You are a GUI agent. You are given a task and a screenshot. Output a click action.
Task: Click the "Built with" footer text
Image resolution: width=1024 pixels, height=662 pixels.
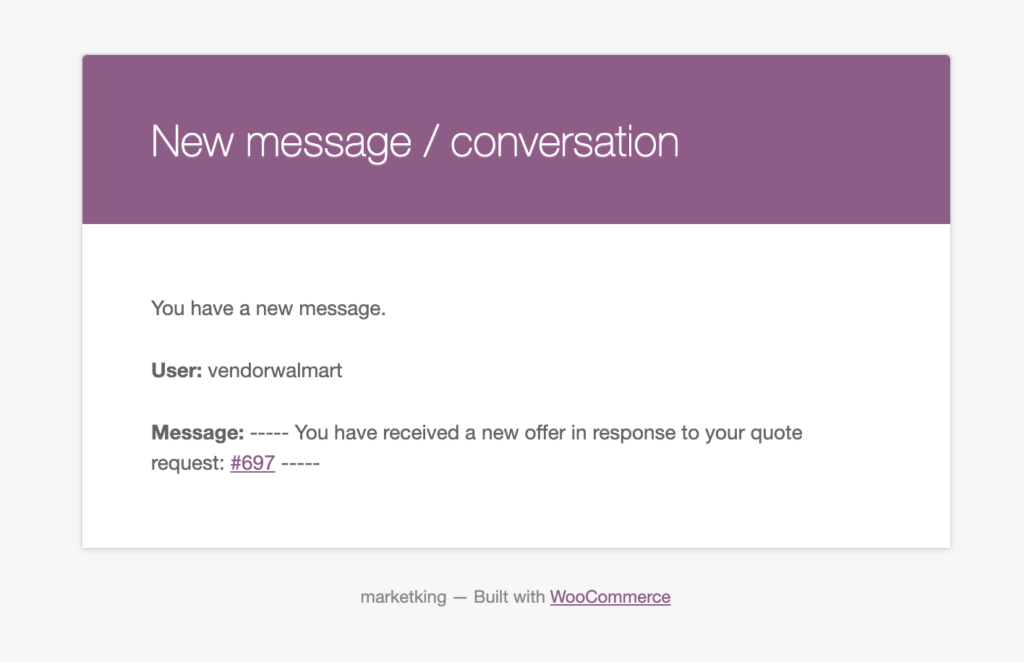(x=509, y=597)
